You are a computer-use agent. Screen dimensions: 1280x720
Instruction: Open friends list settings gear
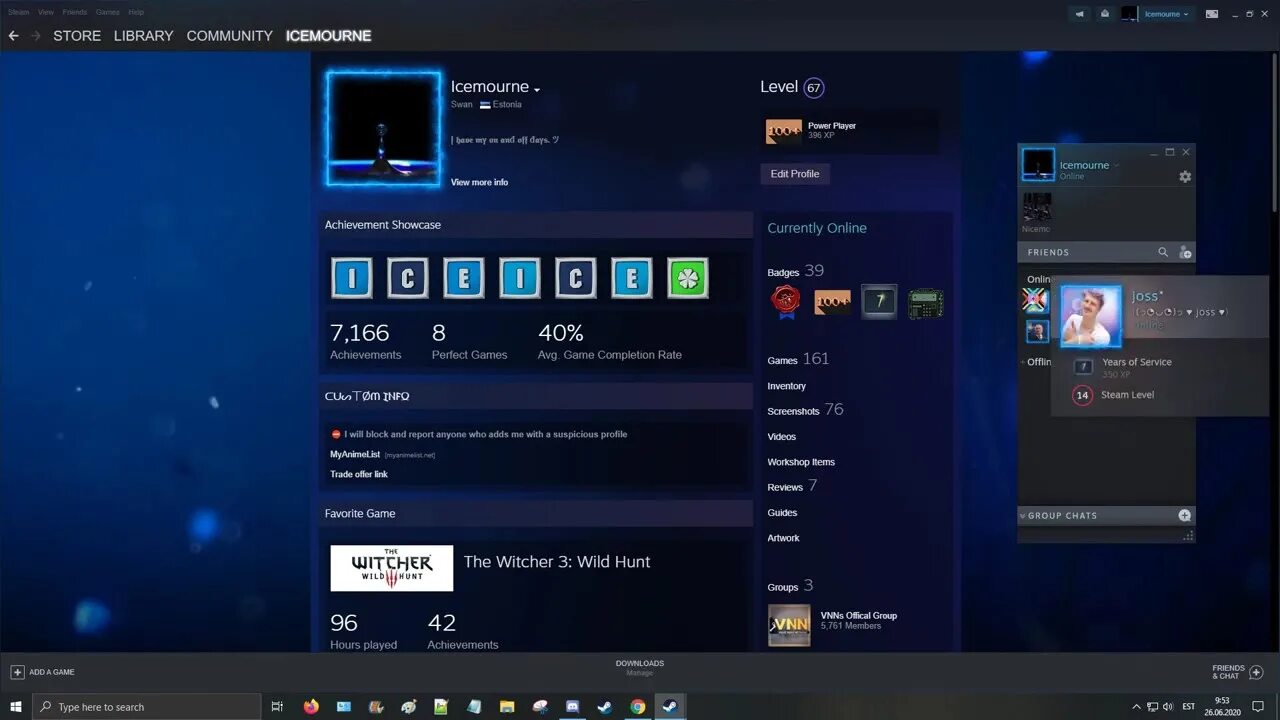[1185, 176]
